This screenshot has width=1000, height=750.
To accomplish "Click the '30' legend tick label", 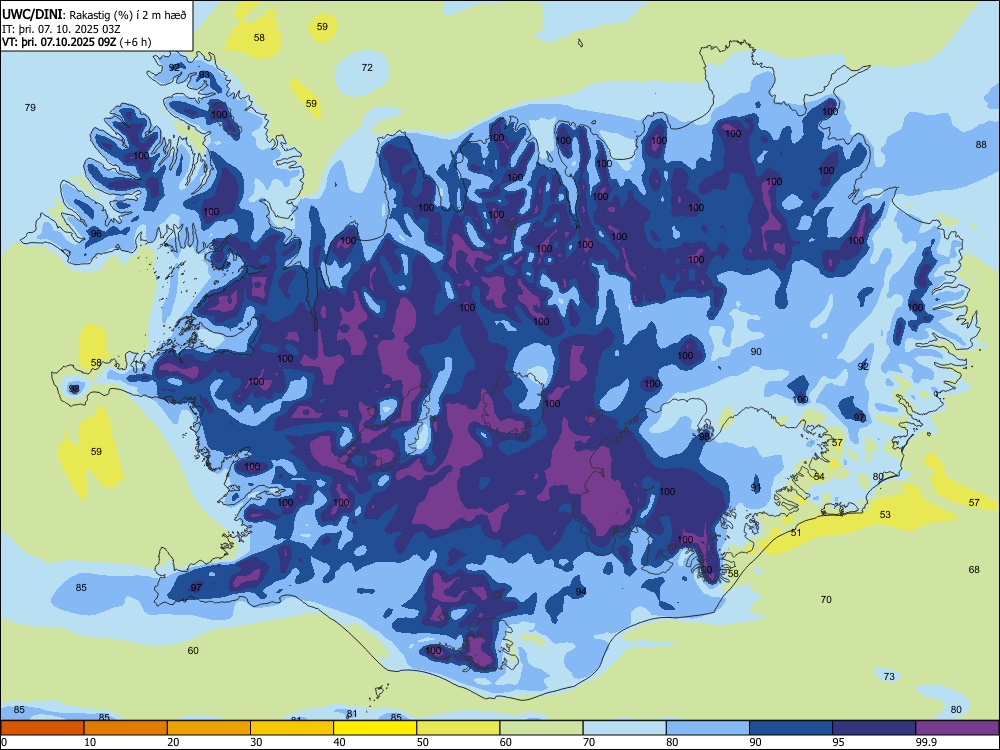I will click(x=256, y=742).
